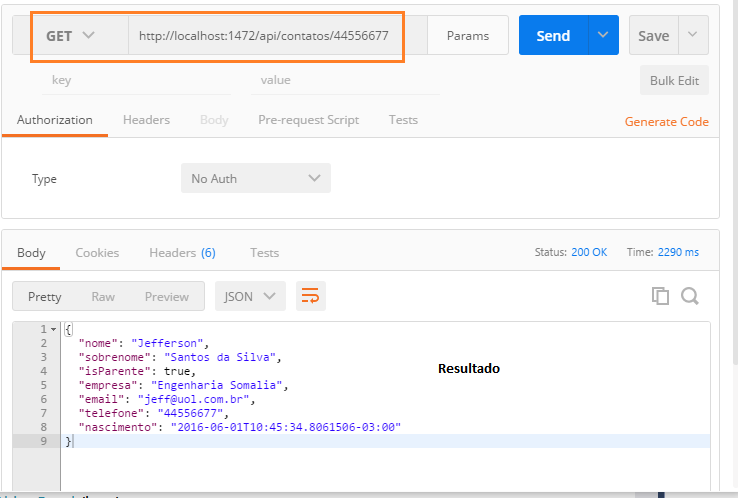Switch to request Headers tab
Screen dimensions: 738x498
click(x=146, y=120)
